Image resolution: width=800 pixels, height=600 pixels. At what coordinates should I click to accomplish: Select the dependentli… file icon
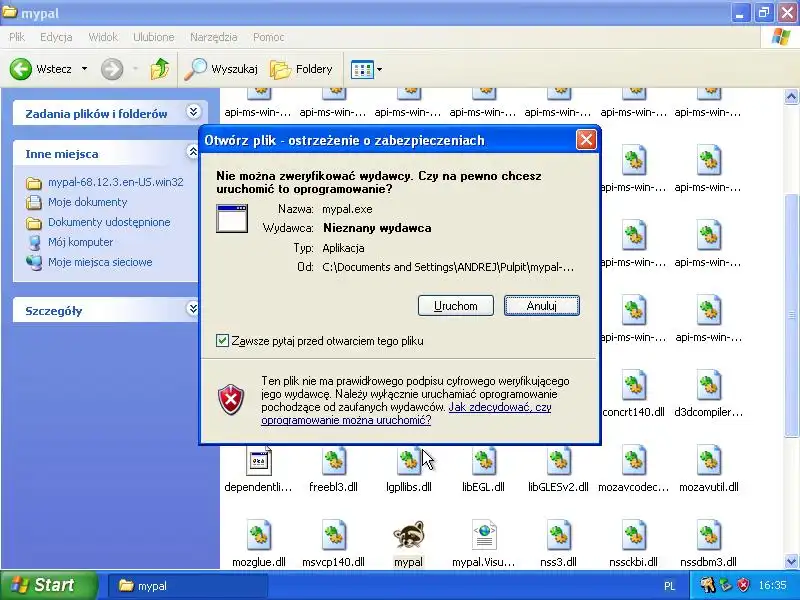(259, 461)
